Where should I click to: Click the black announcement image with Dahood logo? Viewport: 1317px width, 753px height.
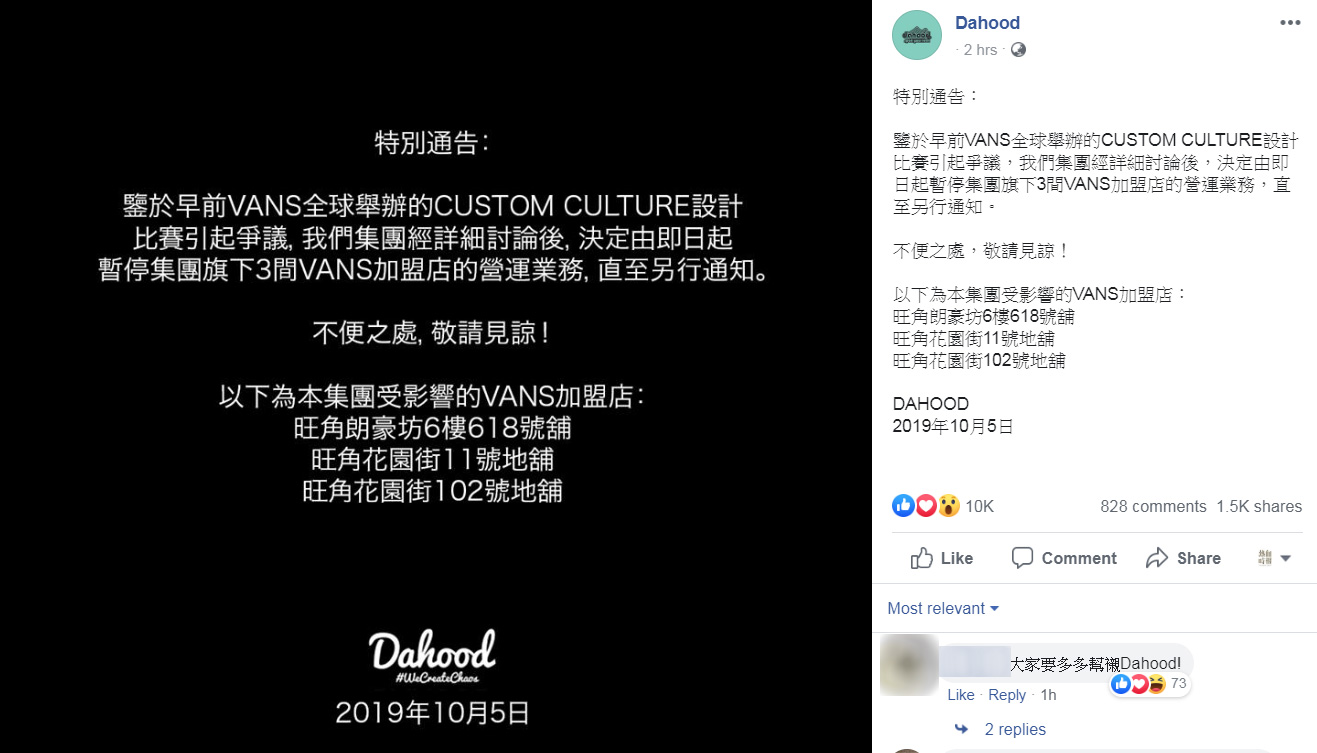(x=435, y=376)
